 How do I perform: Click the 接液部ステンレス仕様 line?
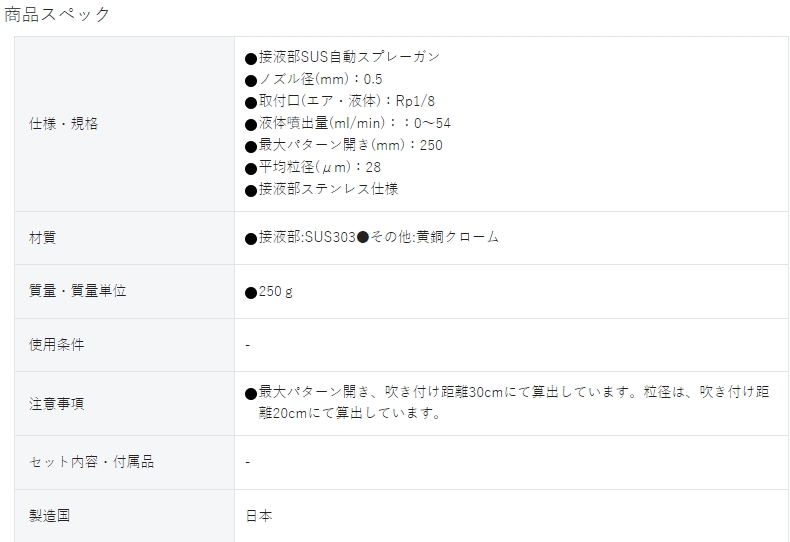(321, 189)
